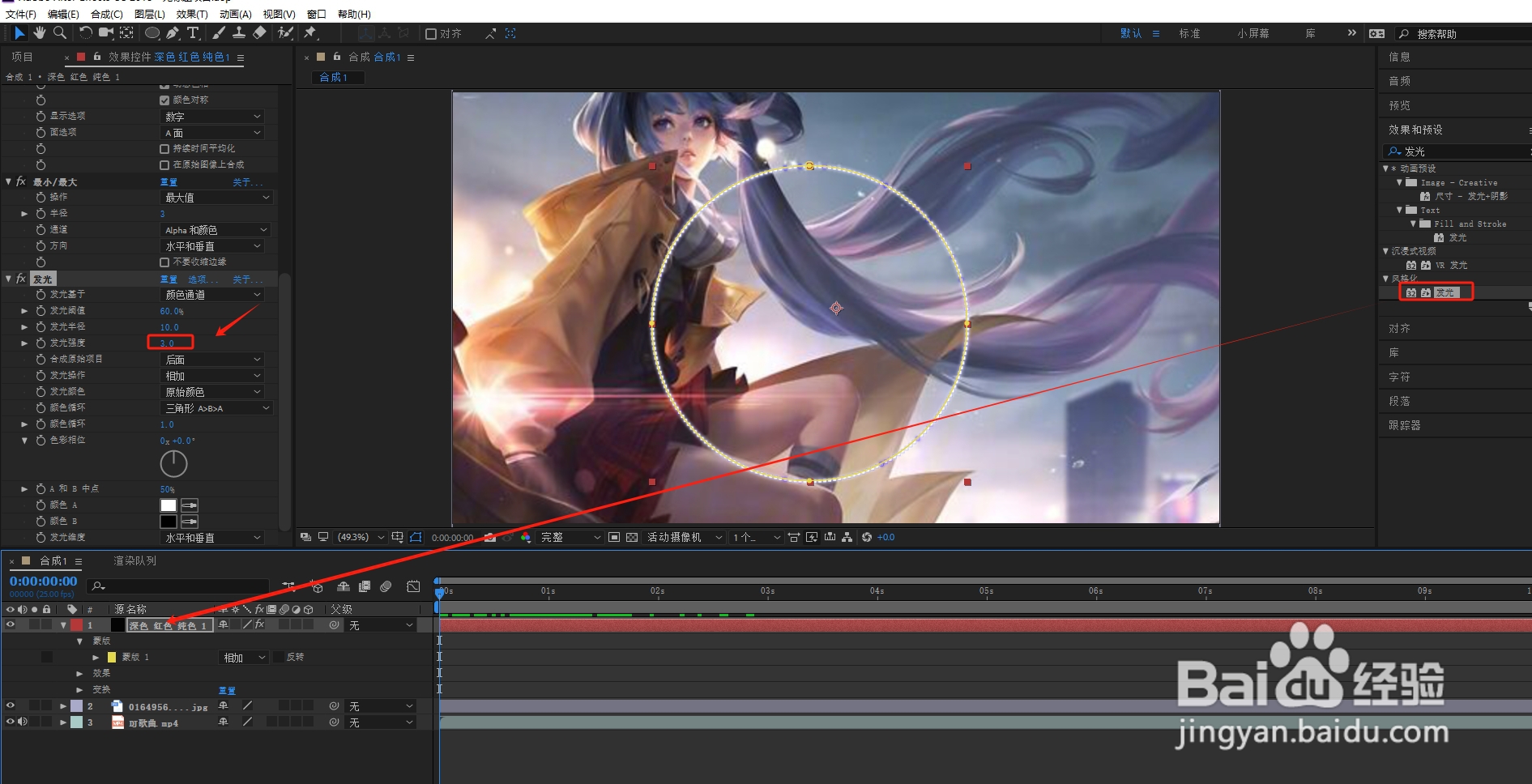The image size is (1532, 784).
Task: Click 重置 link for 发光 effect
Action: tap(169, 279)
